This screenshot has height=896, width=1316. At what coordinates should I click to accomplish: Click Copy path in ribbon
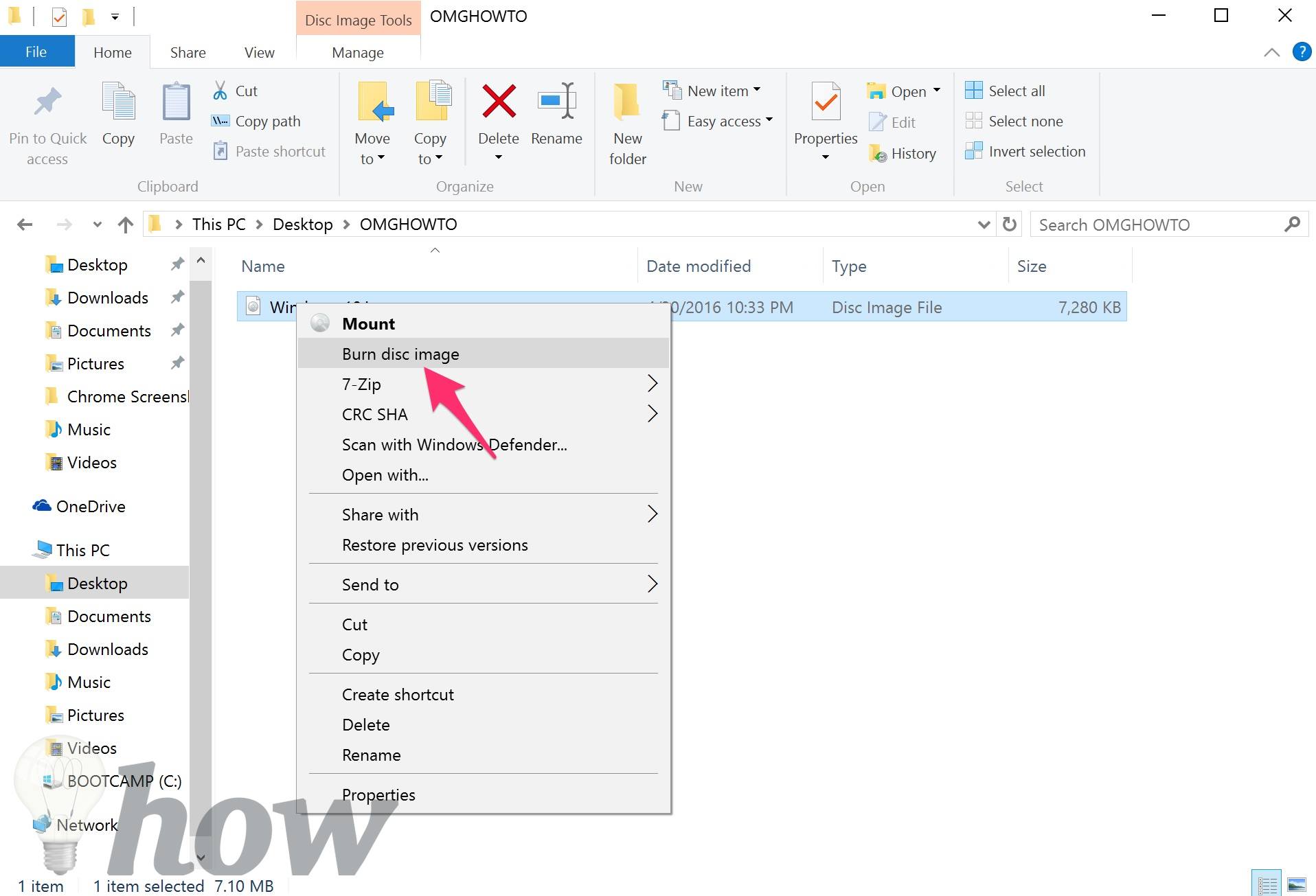(x=256, y=121)
